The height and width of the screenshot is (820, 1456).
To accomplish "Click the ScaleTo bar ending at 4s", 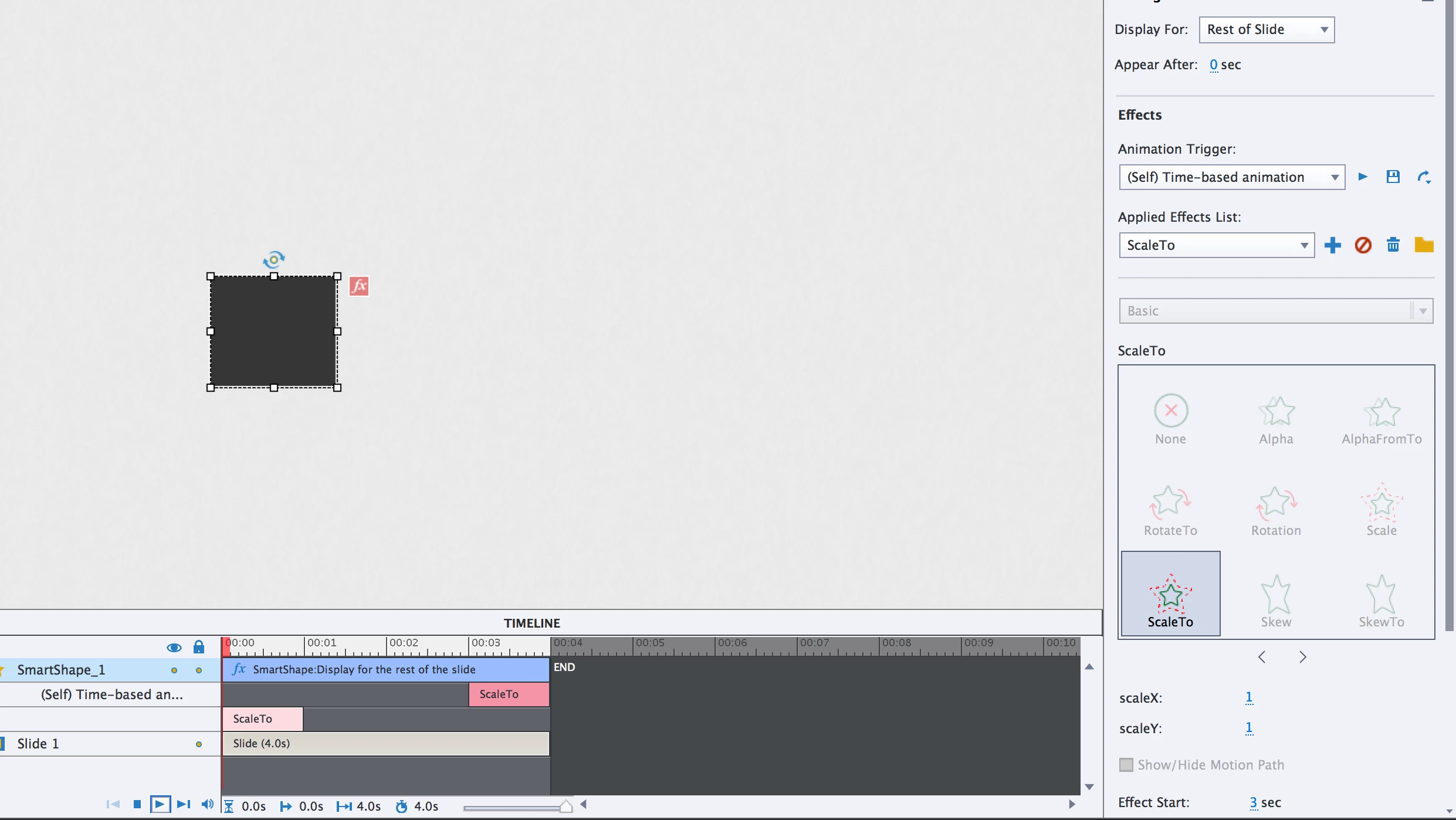I will pyautogui.click(x=508, y=694).
